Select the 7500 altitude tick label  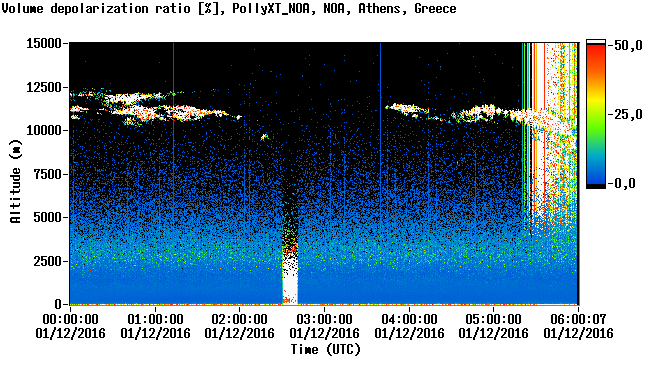[48, 174]
